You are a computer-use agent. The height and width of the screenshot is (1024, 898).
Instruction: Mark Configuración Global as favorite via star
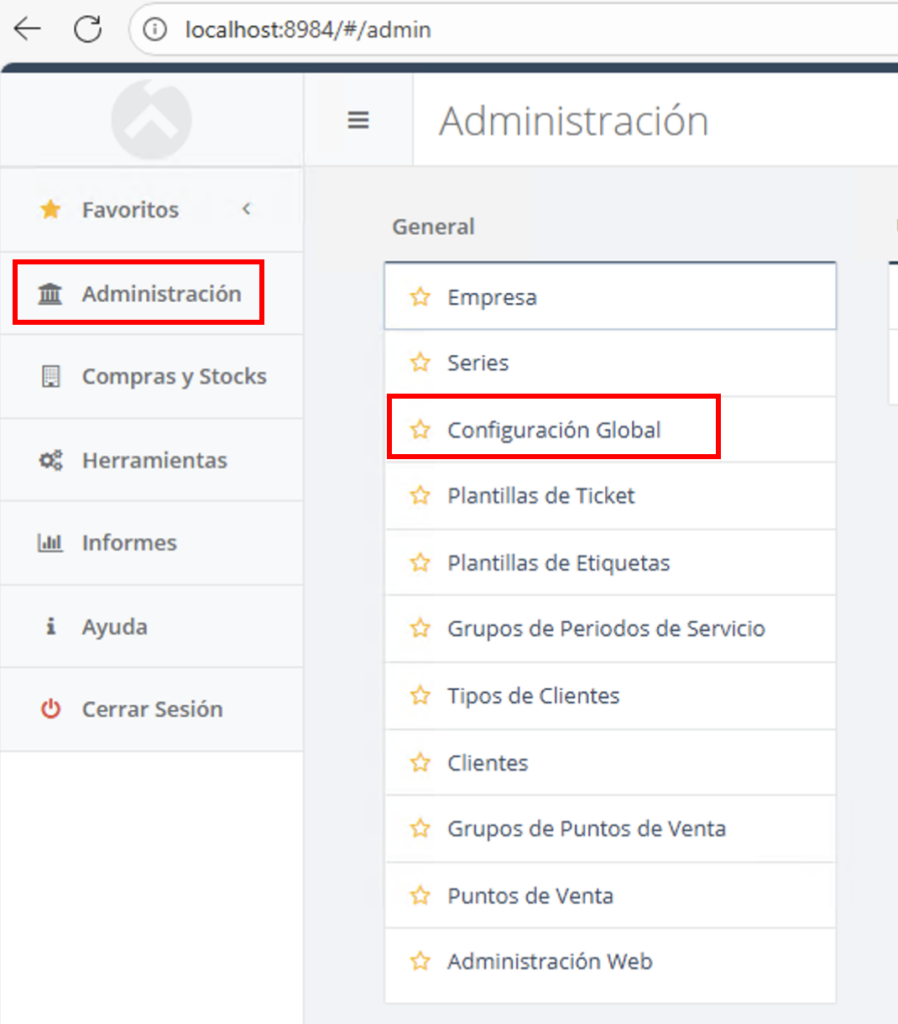420,430
